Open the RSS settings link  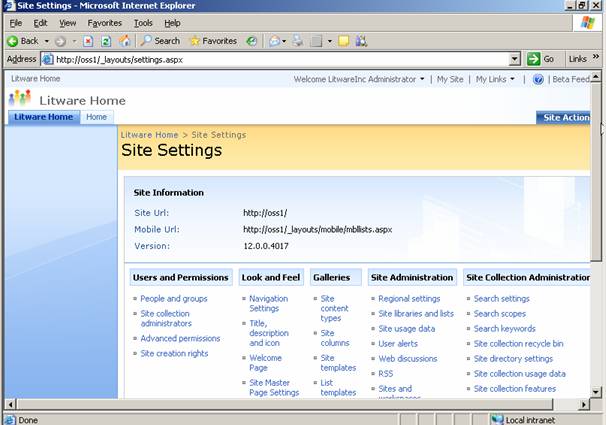[x=385, y=374]
